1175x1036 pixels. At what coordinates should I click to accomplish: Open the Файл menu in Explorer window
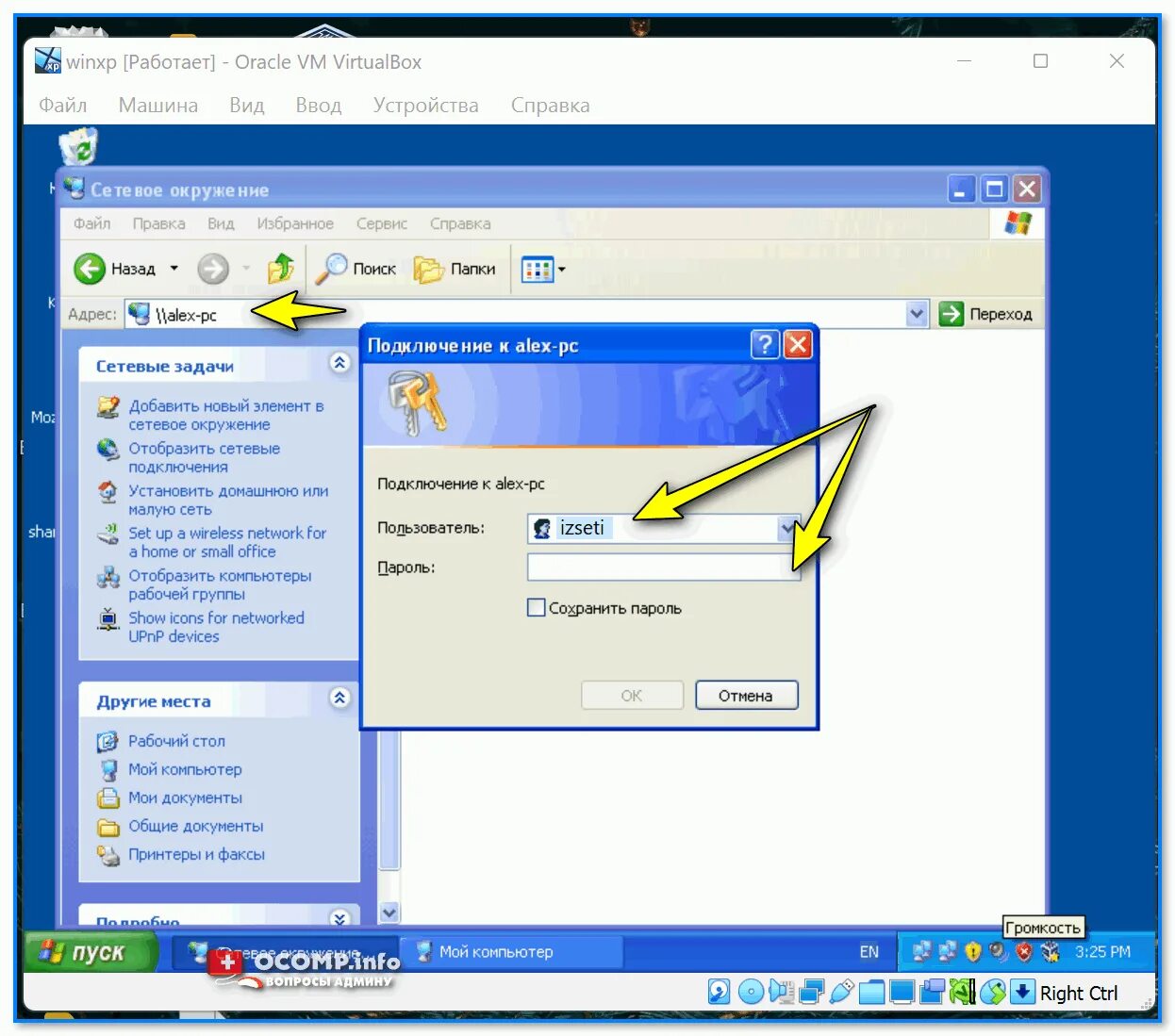pyautogui.click(x=91, y=223)
